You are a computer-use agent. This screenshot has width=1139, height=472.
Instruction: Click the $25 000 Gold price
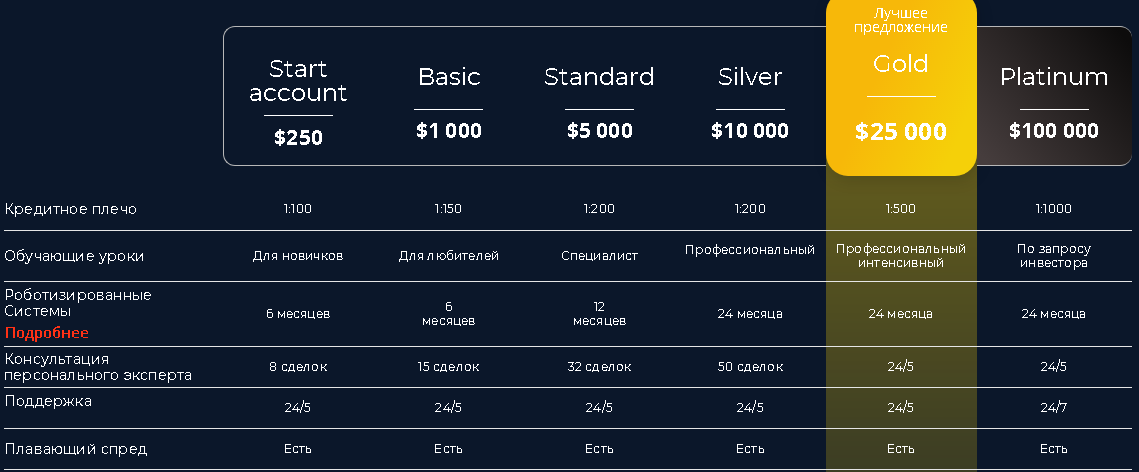(900, 132)
